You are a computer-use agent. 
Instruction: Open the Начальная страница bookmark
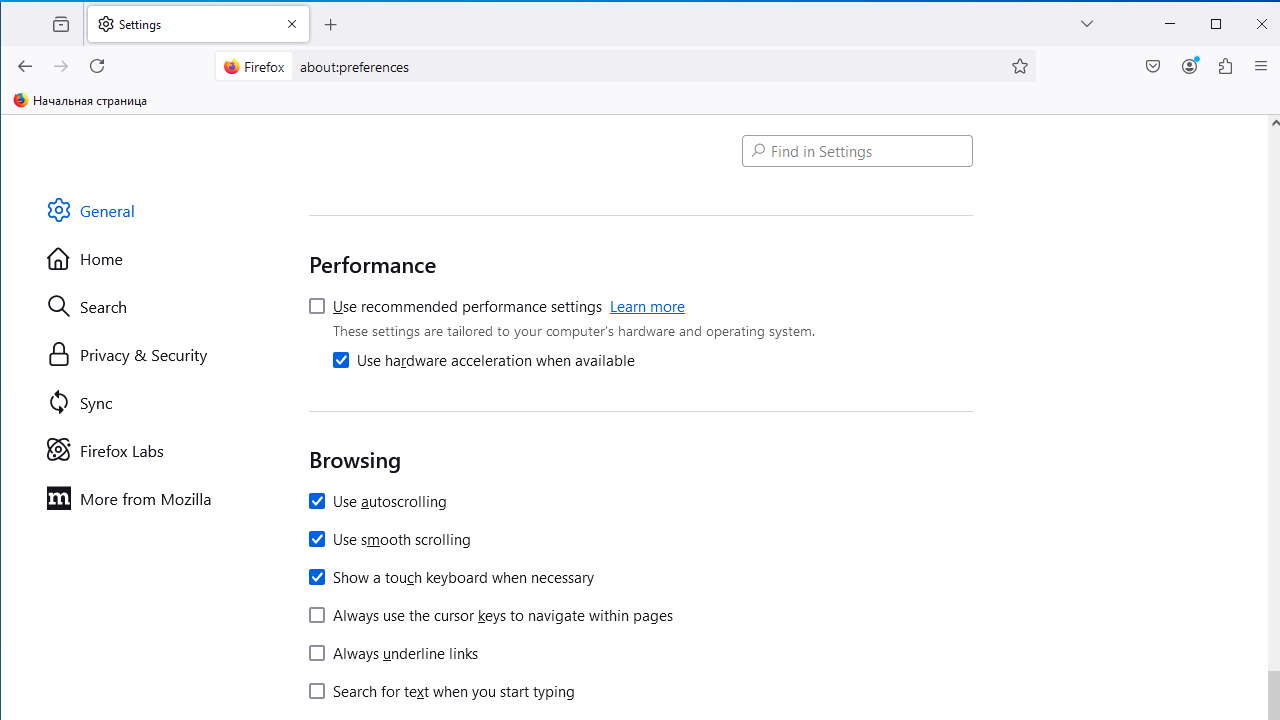point(81,100)
